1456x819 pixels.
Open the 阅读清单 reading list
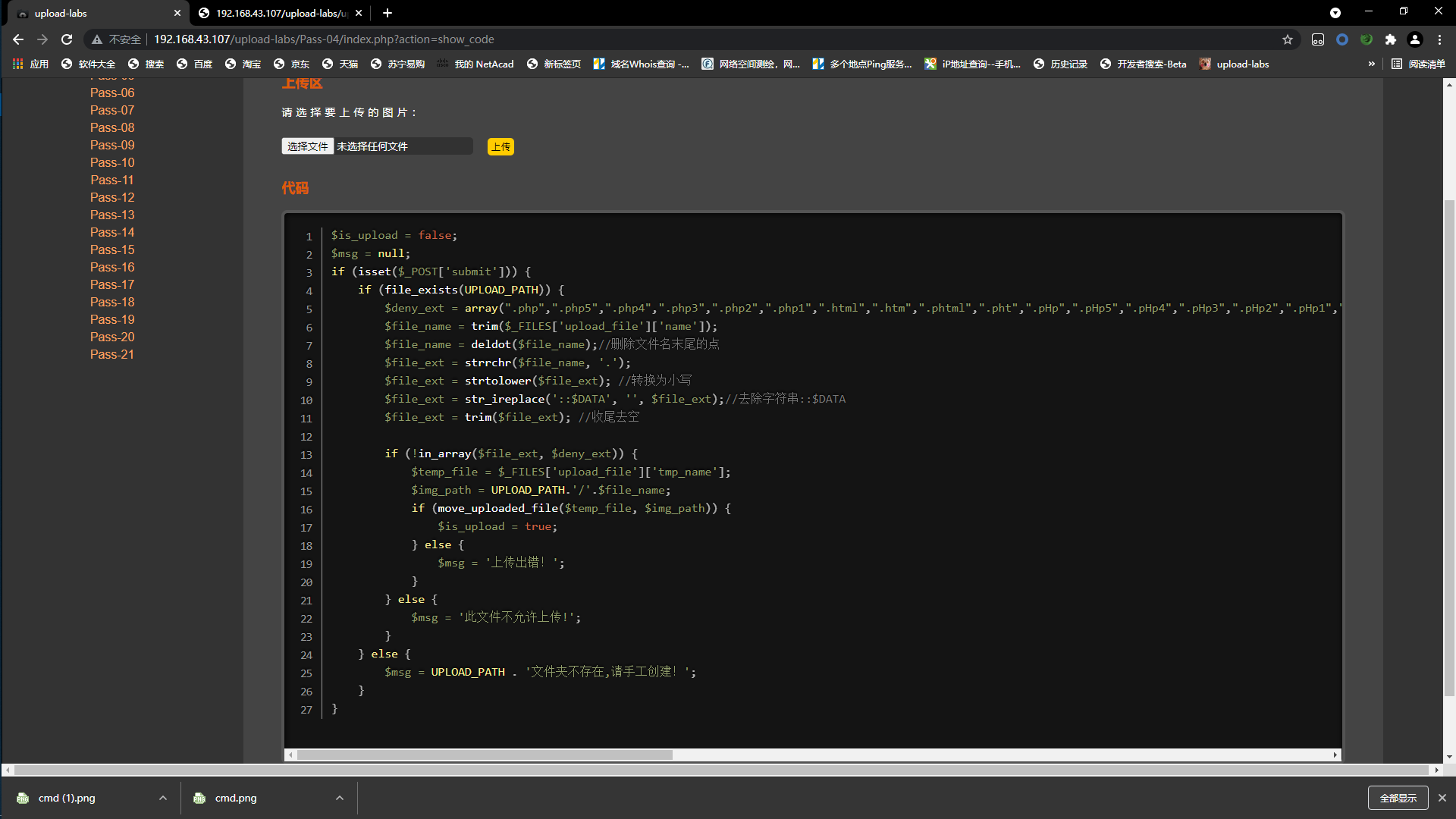pos(1419,64)
